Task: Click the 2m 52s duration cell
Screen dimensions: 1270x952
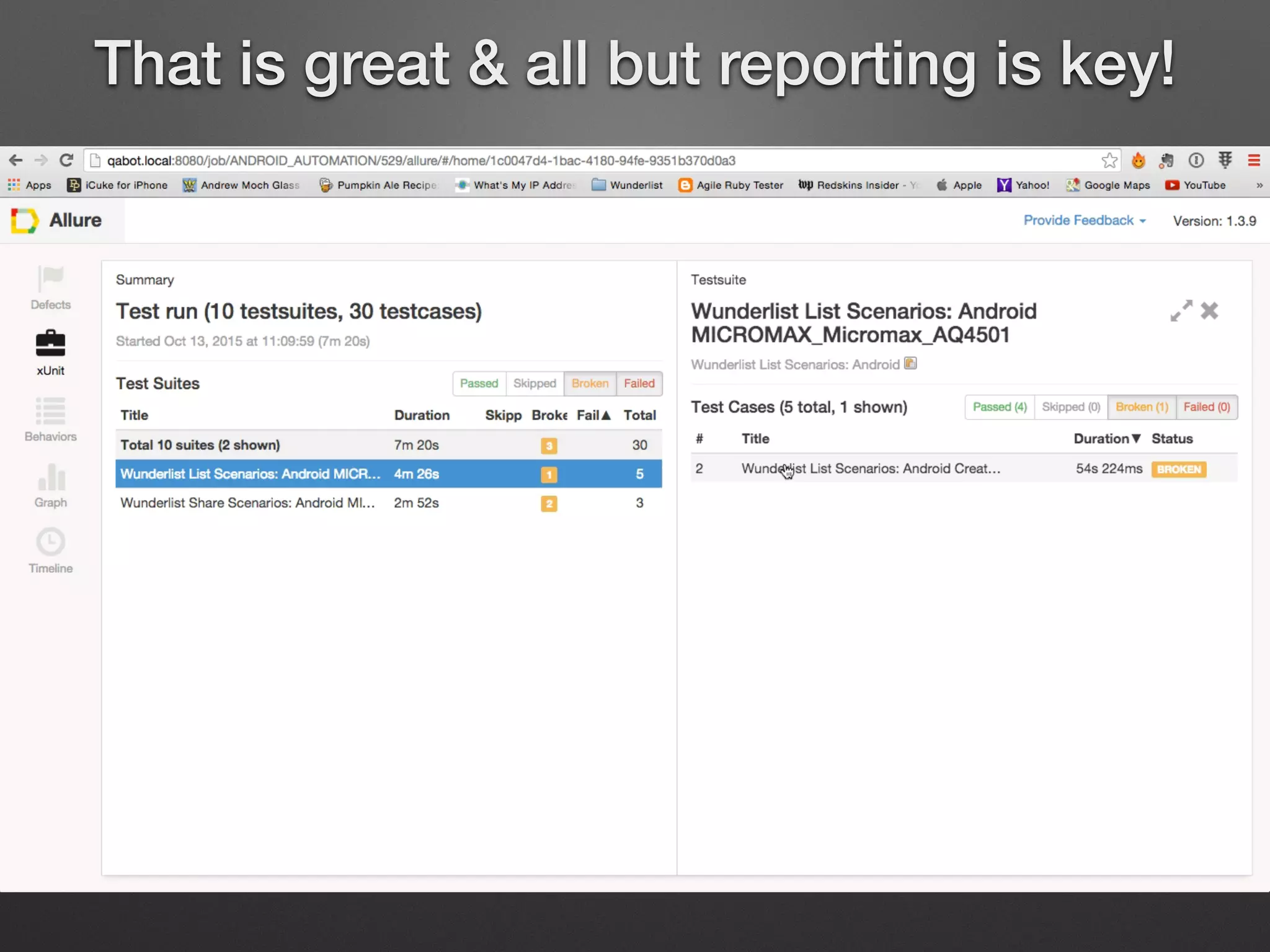Action: click(416, 503)
